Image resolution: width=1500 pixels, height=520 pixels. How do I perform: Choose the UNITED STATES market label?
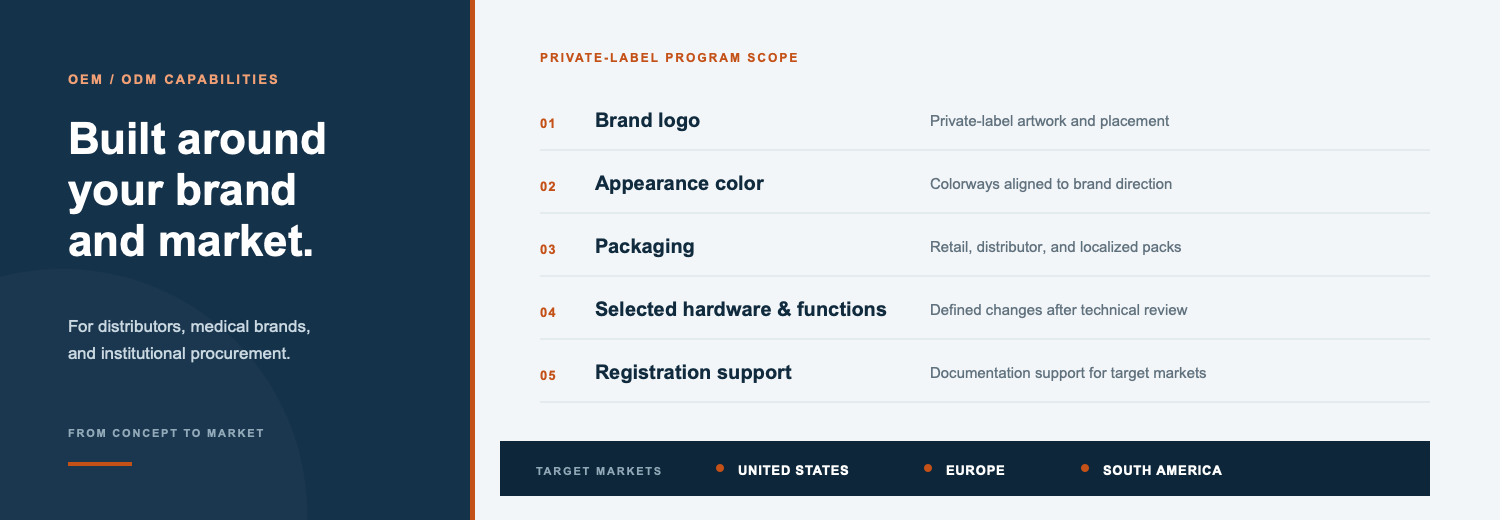[793, 470]
